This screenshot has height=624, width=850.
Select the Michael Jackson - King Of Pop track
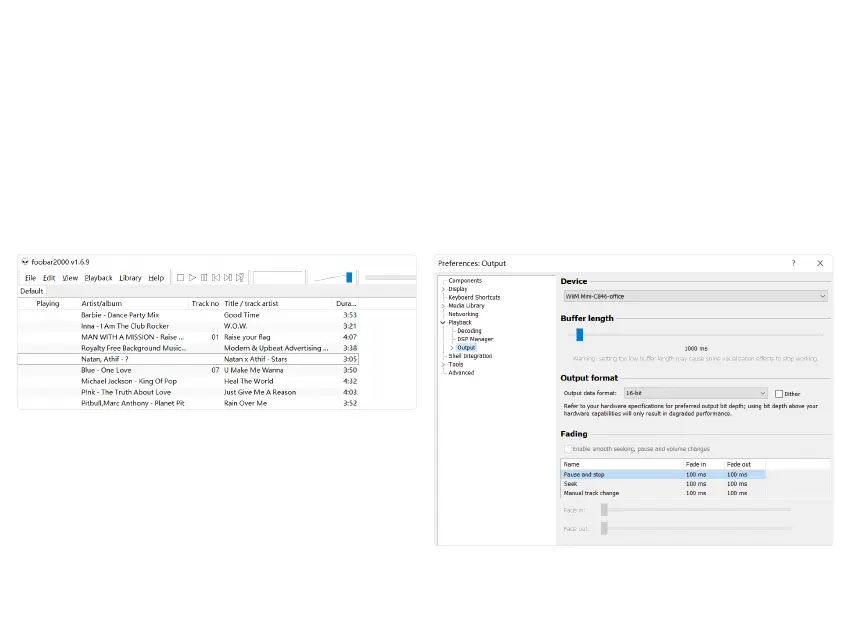click(x=188, y=381)
